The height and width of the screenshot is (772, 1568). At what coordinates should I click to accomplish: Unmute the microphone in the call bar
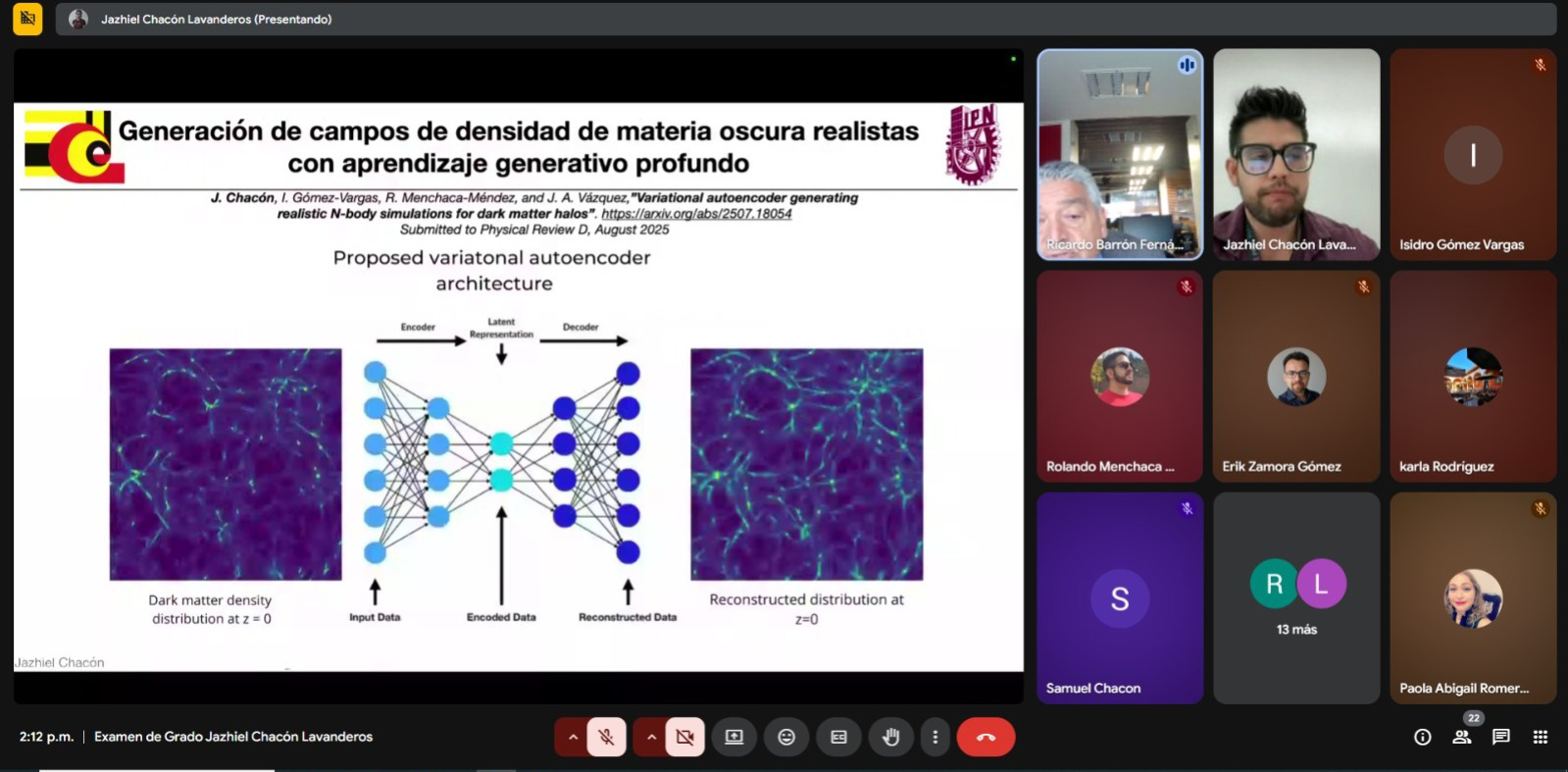606,737
